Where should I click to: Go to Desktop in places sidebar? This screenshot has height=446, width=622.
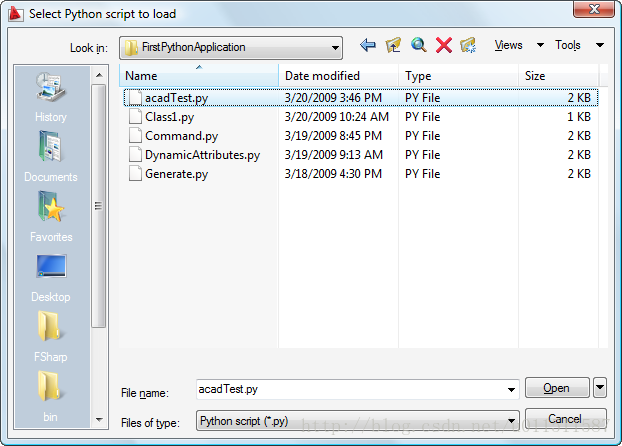(x=50, y=277)
